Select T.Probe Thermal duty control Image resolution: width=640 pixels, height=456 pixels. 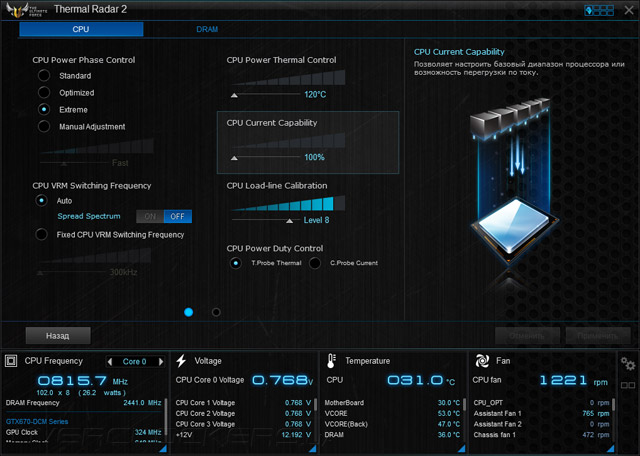click(x=236, y=263)
